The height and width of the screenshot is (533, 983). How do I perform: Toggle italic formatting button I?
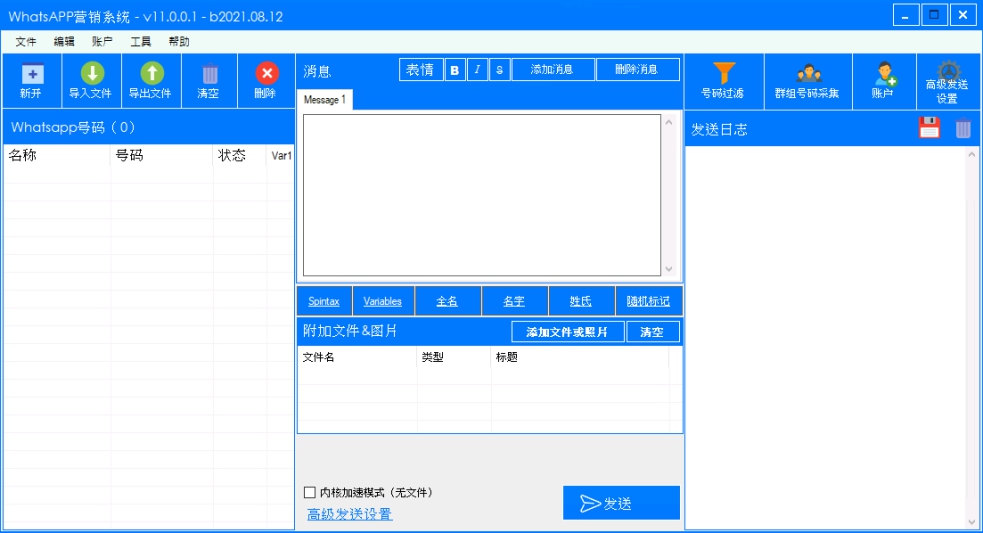[477, 70]
